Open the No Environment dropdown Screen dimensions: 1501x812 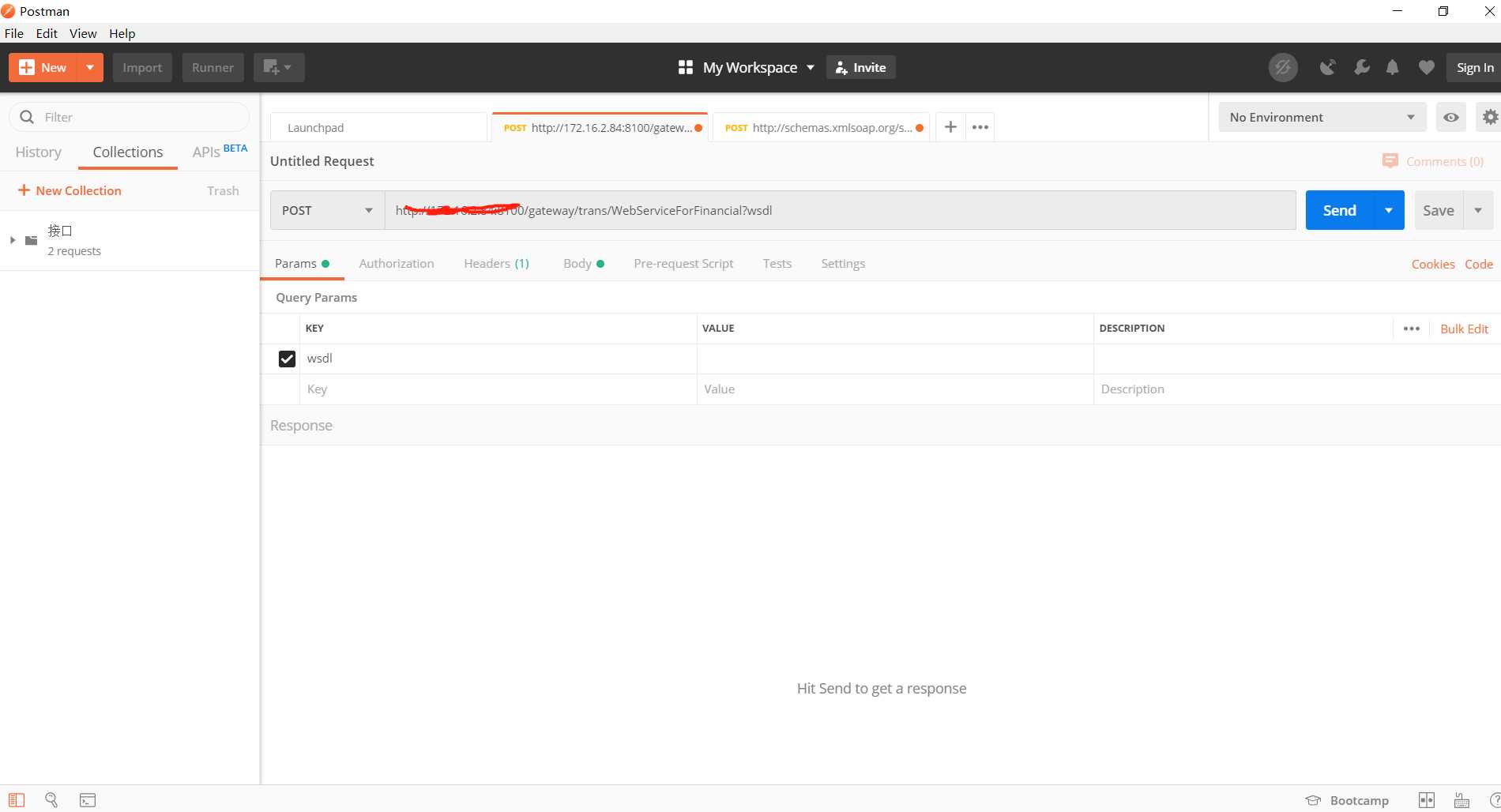tap(1322, 117)
